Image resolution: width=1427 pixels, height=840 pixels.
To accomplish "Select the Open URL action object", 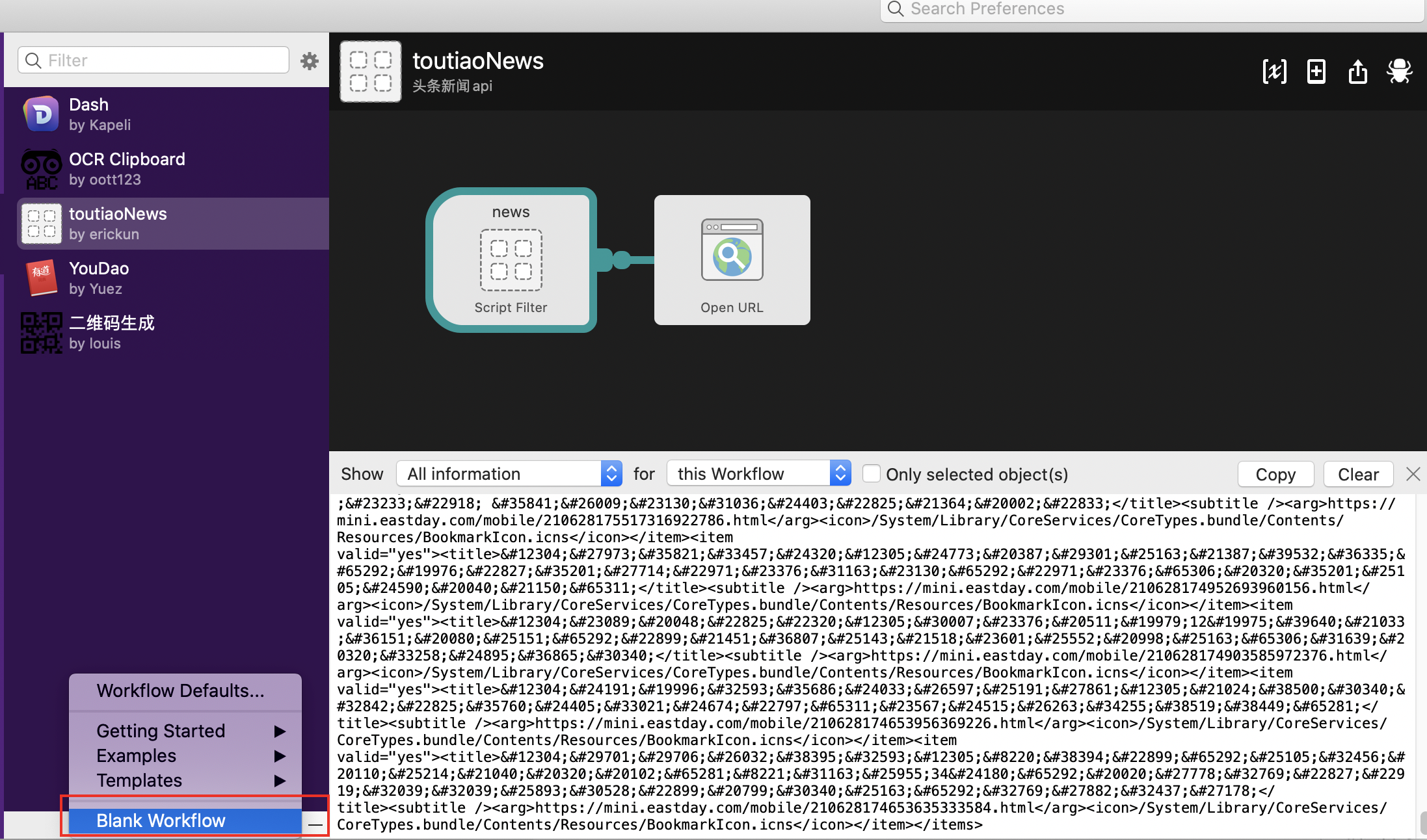I will 732,260.
